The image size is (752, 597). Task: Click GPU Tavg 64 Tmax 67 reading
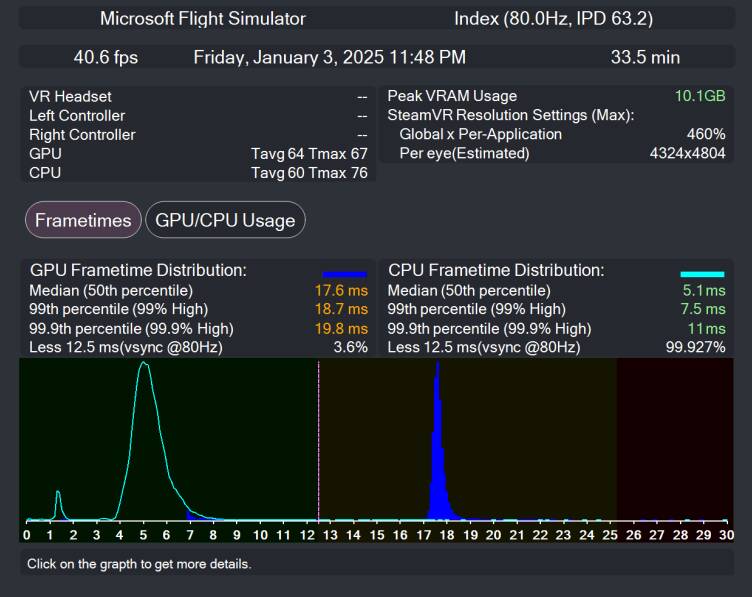click(309, 154)
